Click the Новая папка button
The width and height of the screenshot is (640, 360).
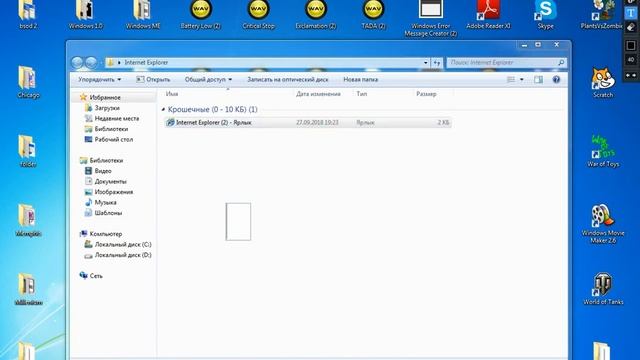[360, 80]
